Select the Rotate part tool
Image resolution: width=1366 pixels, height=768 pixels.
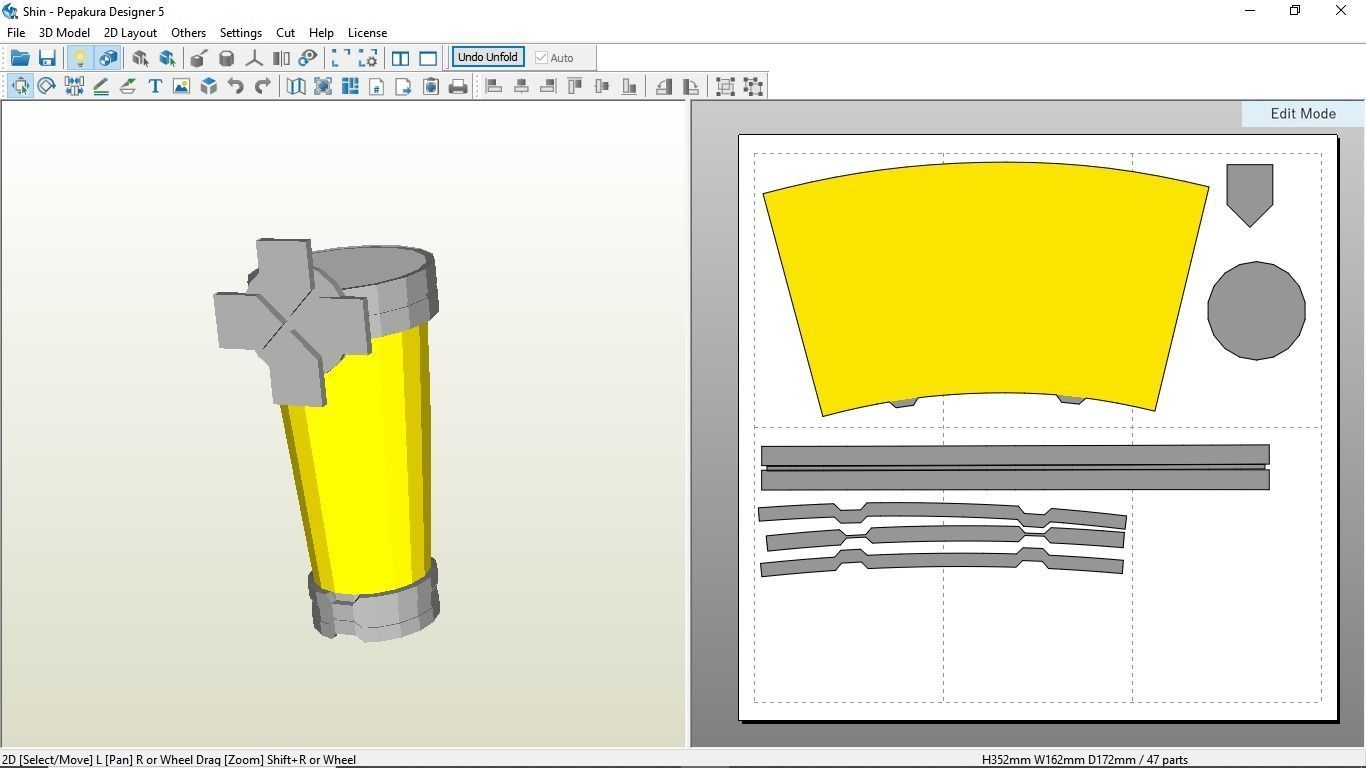pos(47,87)
